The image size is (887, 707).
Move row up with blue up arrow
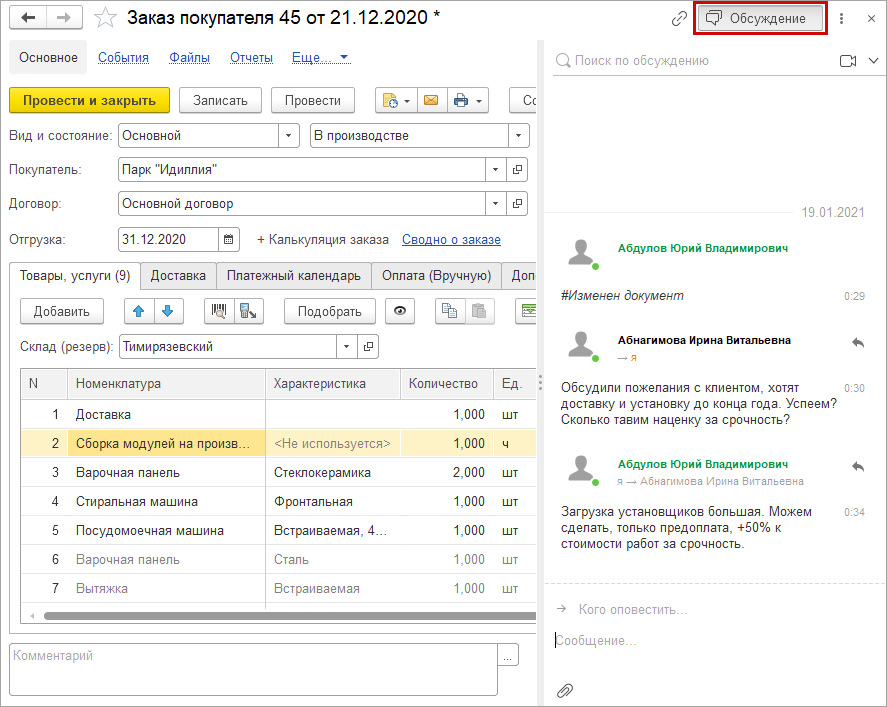coord(139,311)
